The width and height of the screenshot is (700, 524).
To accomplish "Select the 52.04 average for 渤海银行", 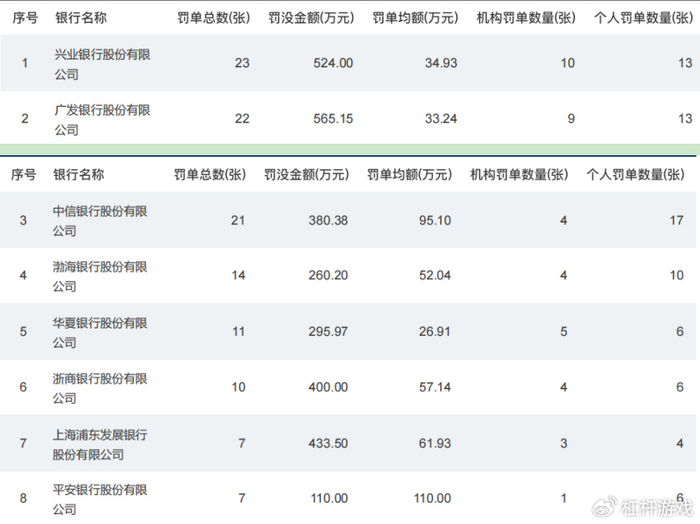I will pyautogui.click(x=435, y=275).
